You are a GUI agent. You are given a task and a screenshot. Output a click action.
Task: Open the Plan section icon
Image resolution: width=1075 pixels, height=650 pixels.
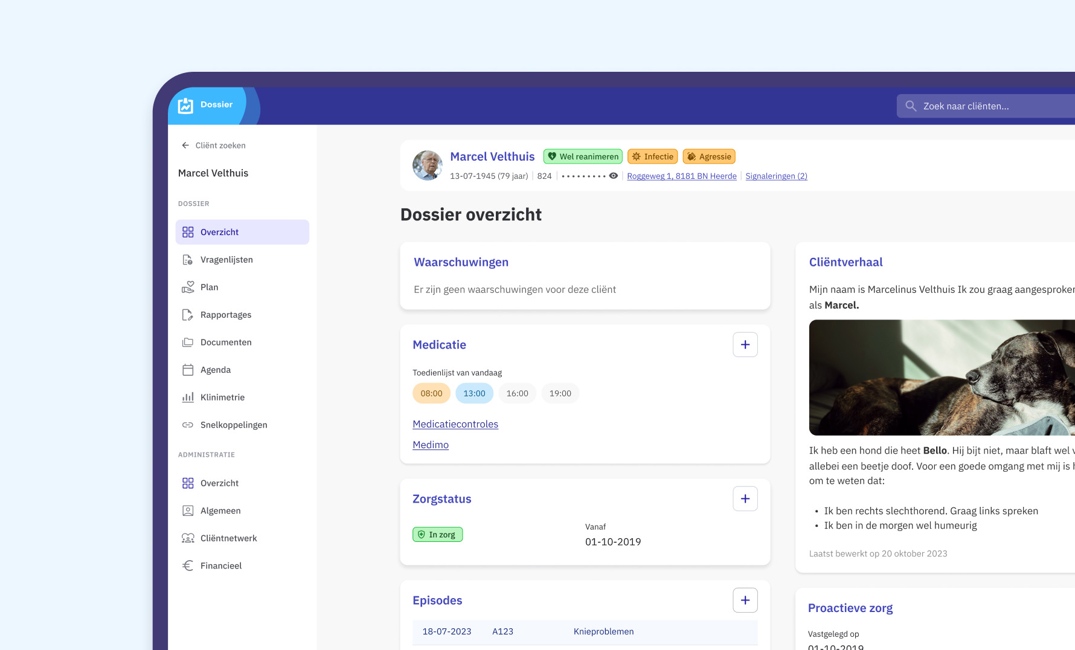(188, 287)
